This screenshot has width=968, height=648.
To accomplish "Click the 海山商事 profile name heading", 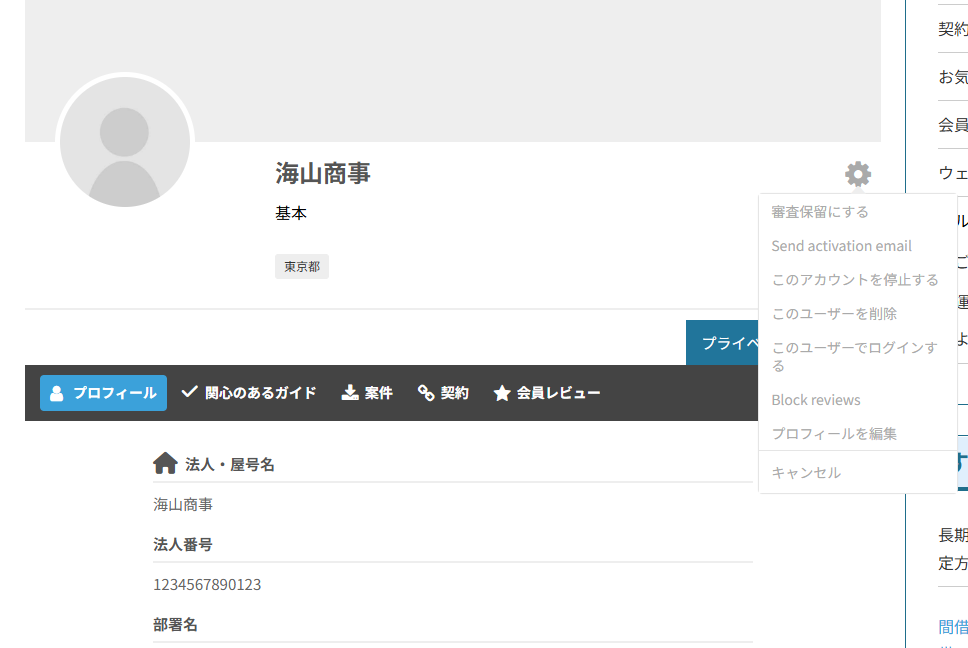I will [323, 174].
